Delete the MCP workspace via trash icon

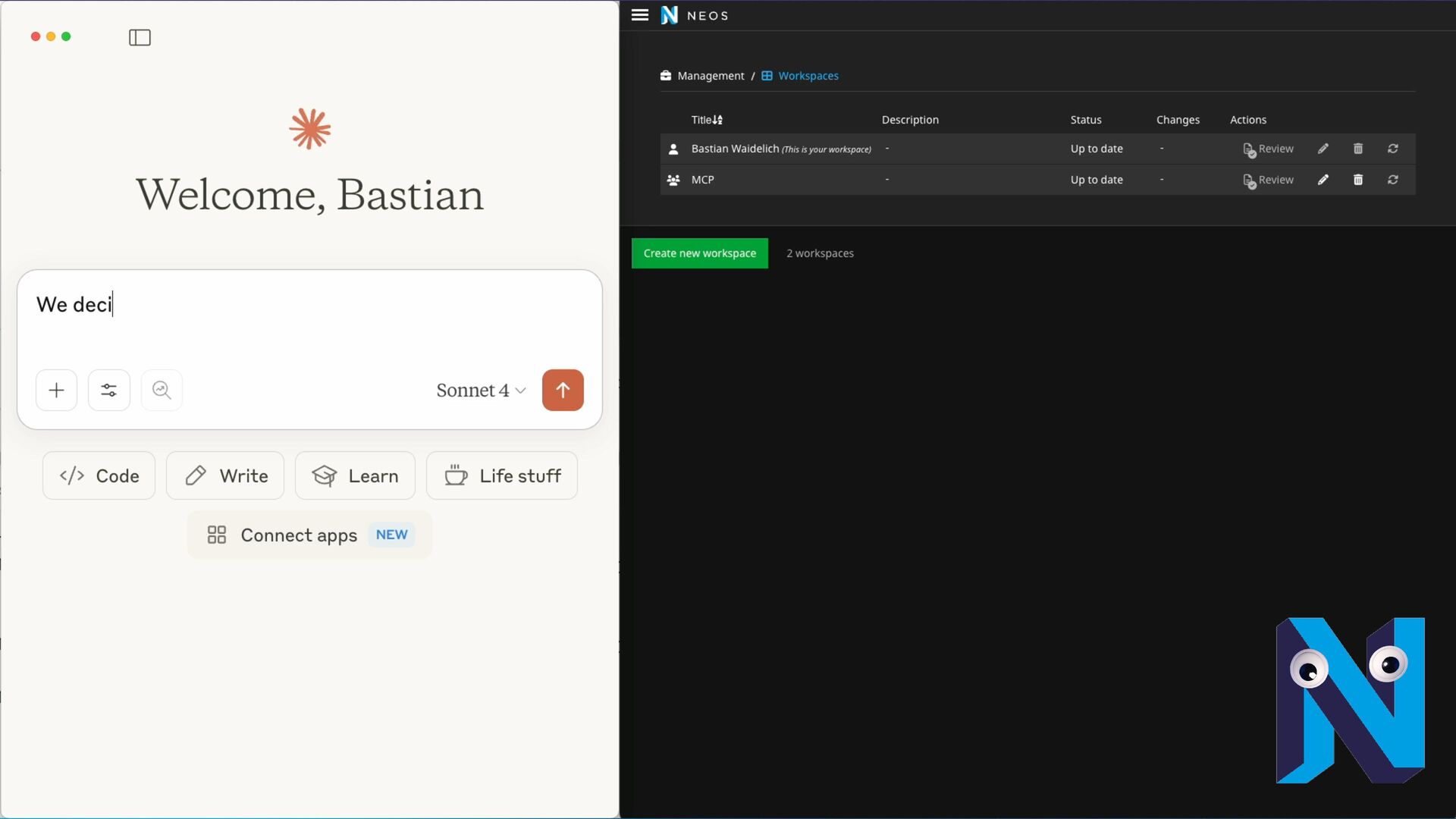point(1358,180)
